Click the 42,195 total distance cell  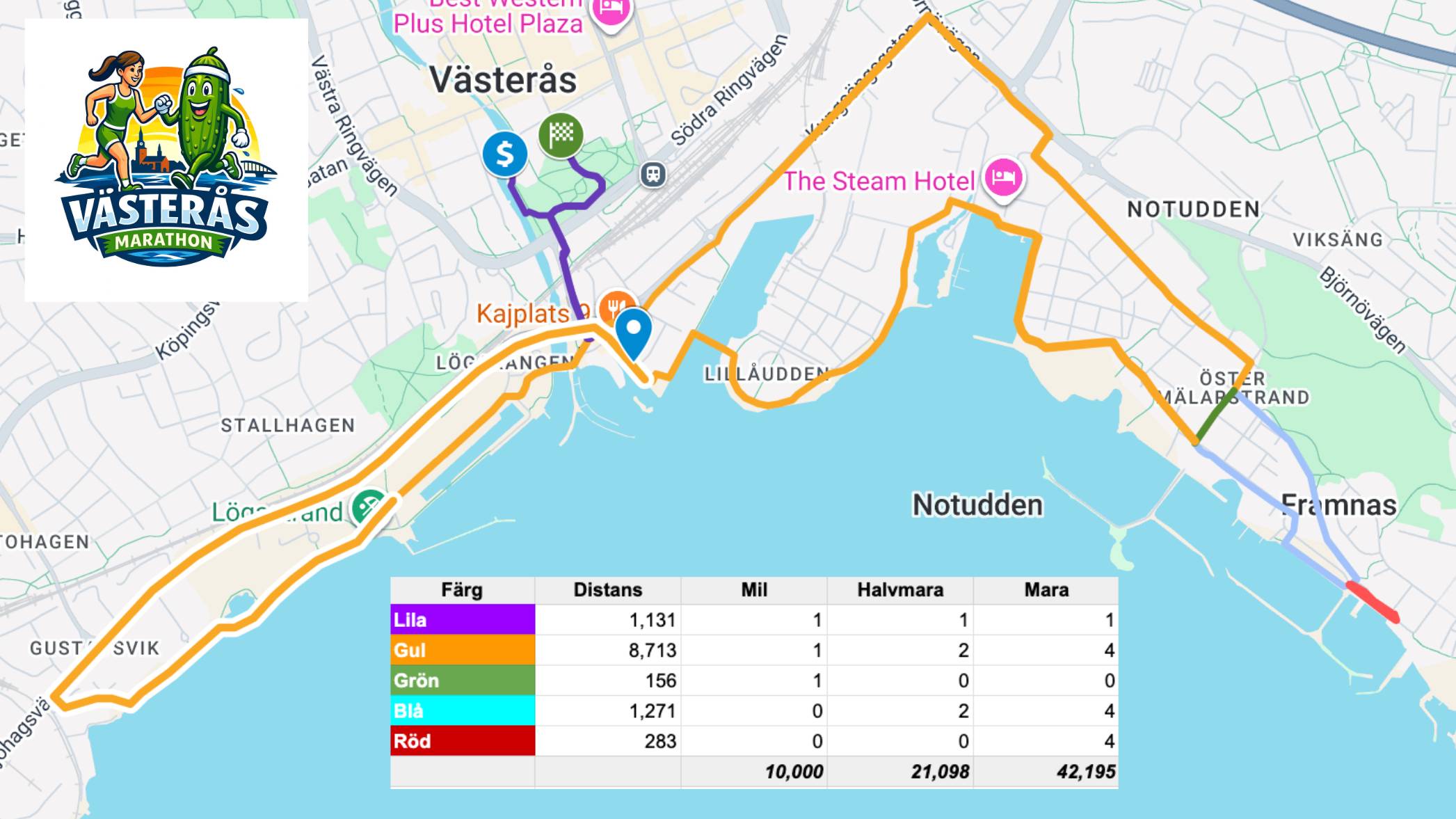pos(1085,772)
